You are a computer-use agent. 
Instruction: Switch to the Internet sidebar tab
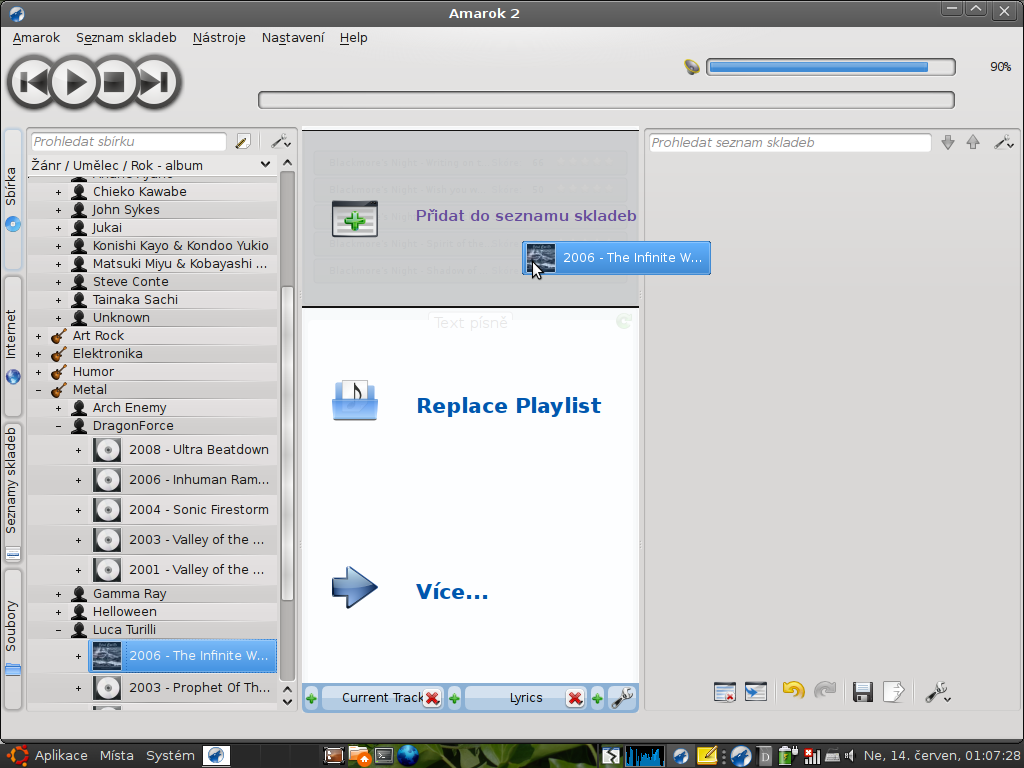[12, 346]
